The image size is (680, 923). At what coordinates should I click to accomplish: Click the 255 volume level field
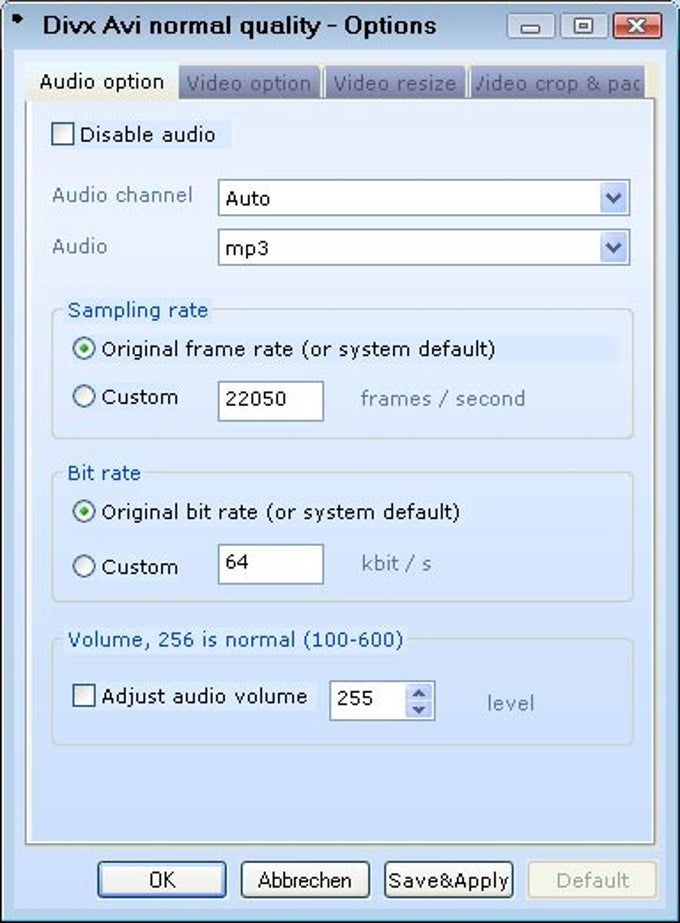tap(367, 700)
